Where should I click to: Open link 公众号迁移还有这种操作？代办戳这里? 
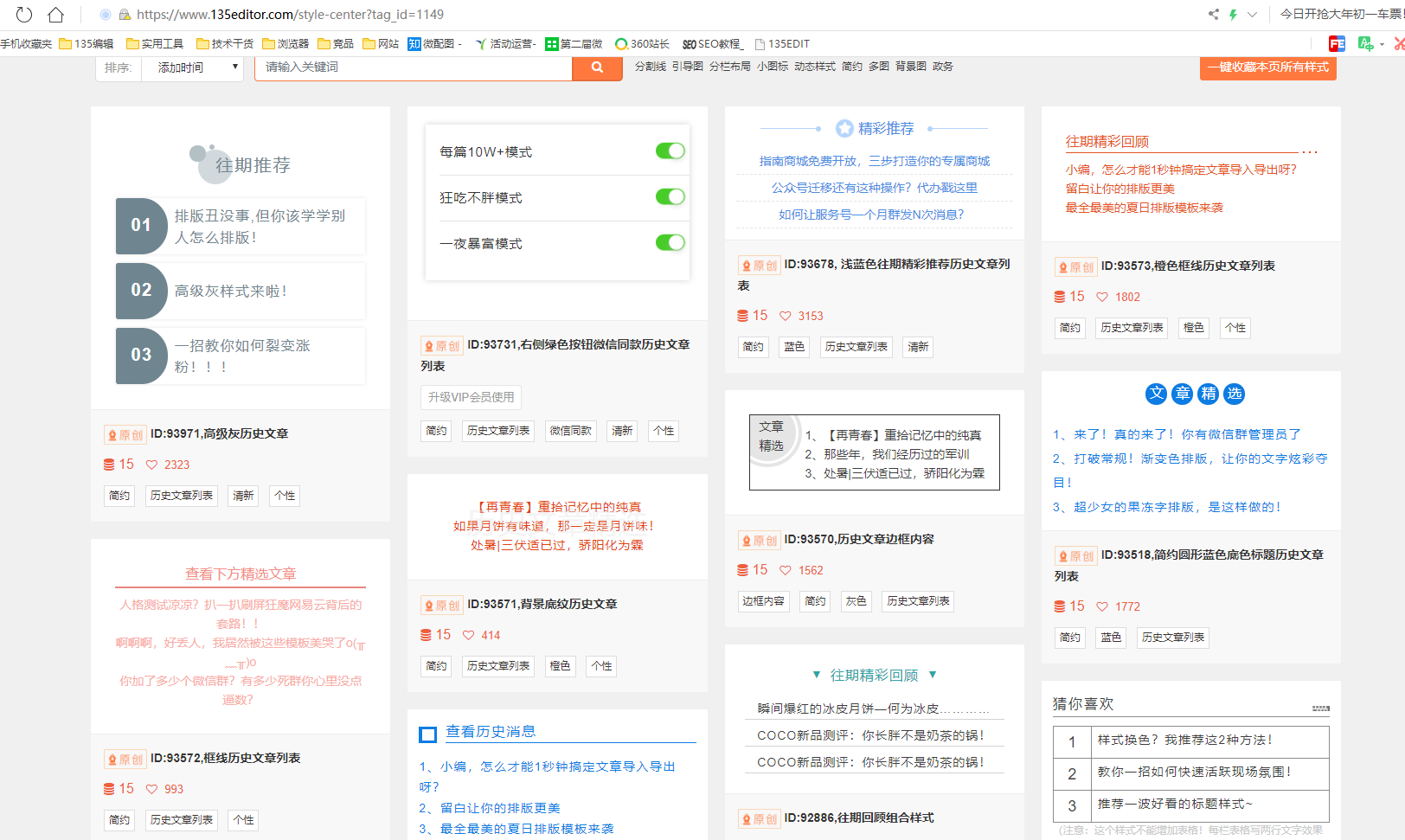point(874,188)
